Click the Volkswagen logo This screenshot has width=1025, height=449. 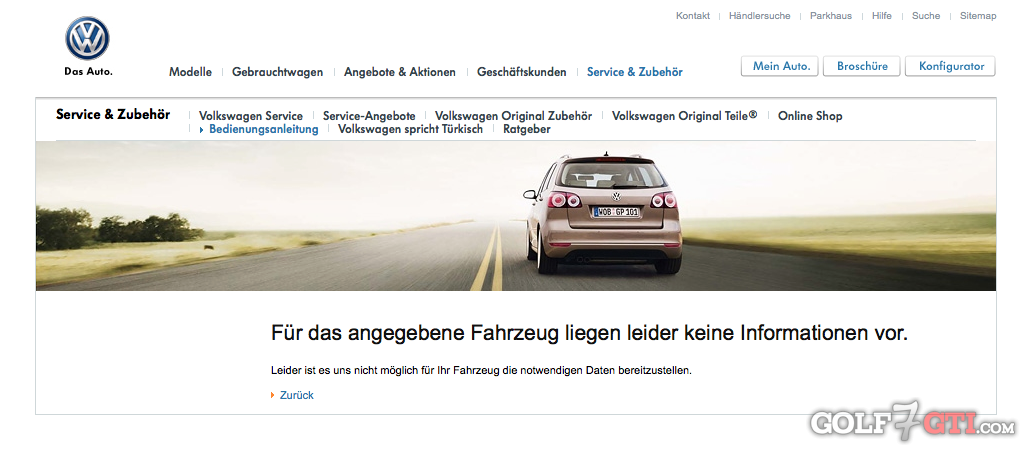click(88, 39)
